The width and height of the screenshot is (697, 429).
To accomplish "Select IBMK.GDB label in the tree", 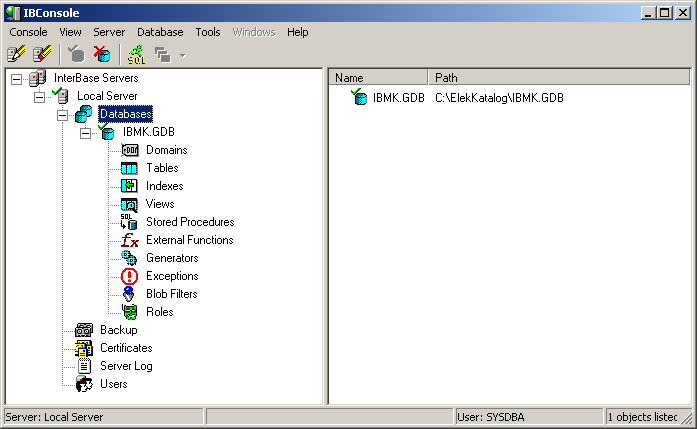I will [149, 132].
